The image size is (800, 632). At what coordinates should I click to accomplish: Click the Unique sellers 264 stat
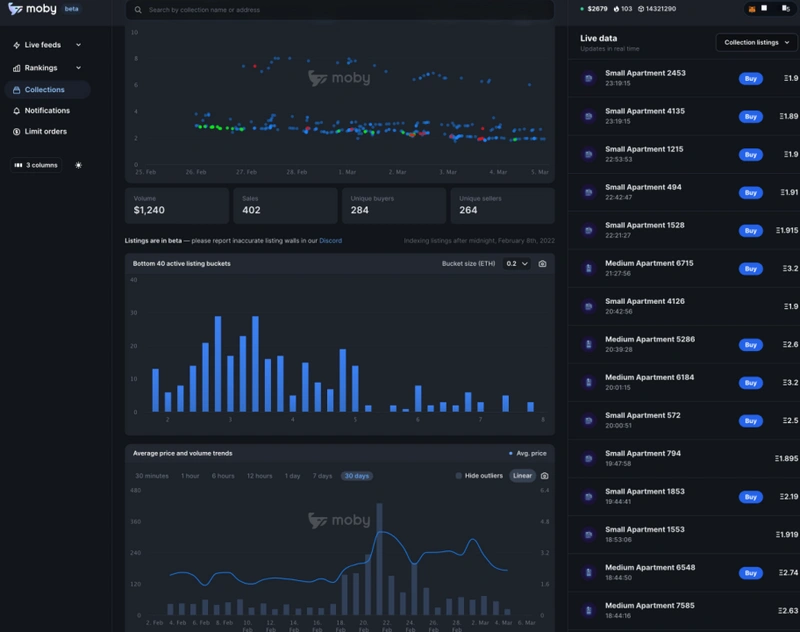(503, 206)
